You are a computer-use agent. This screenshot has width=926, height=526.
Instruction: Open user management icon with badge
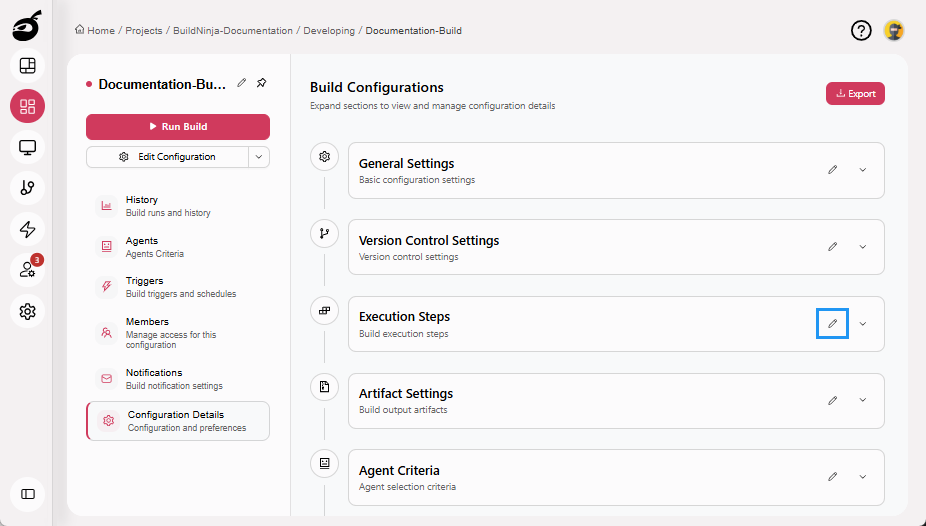tap(27, 270)
